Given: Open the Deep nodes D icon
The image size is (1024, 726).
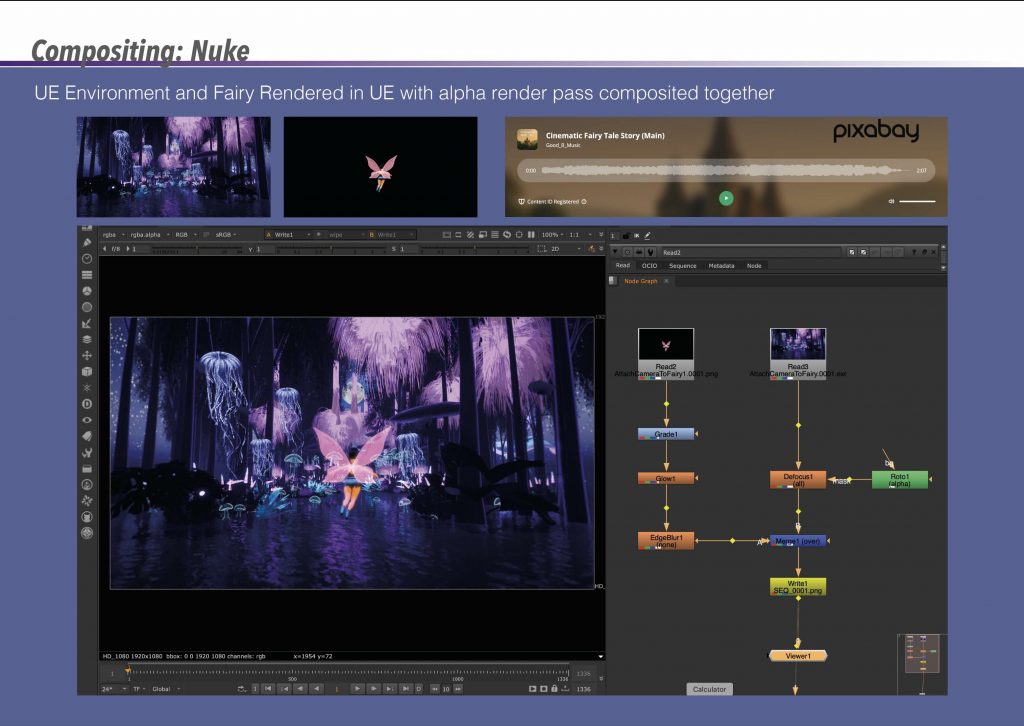Looking at the screenshot, I should point(87,404).
